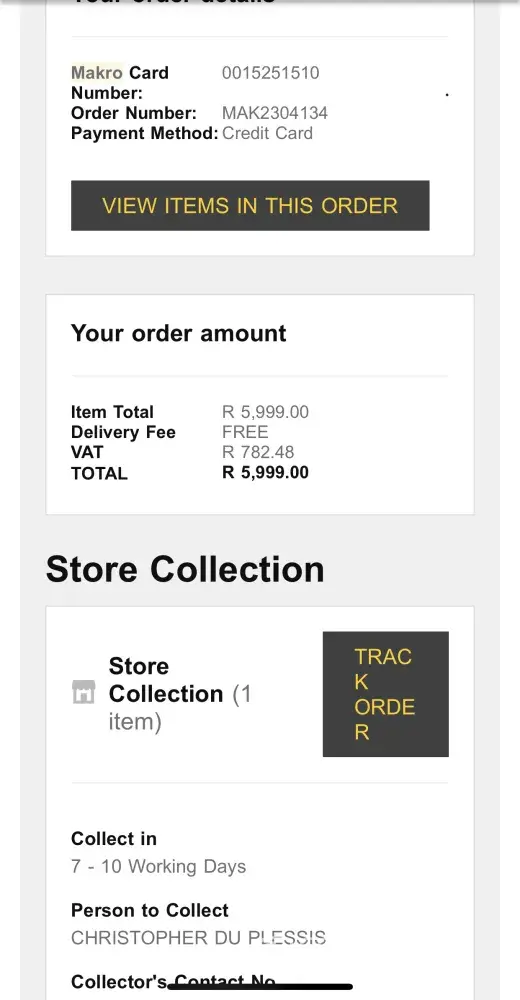The image size is (520, 1000).
Task: Tap the home indicator bar at bottom
Action: 260,987
